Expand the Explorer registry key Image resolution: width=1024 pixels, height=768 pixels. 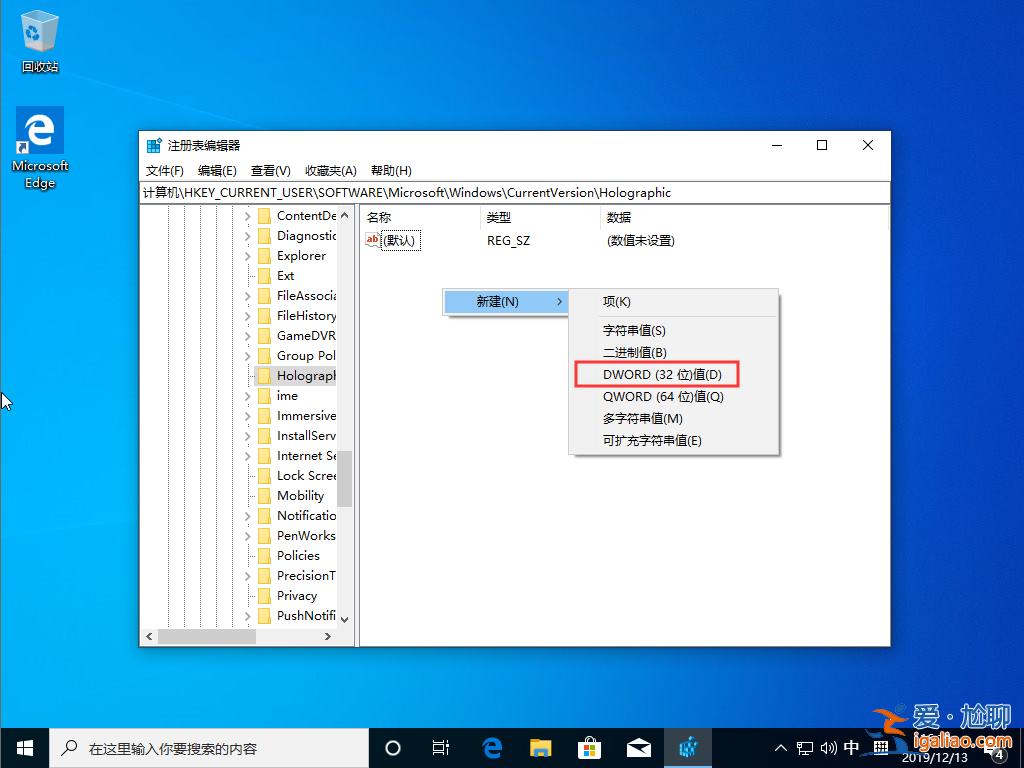(x=249, y=255)
